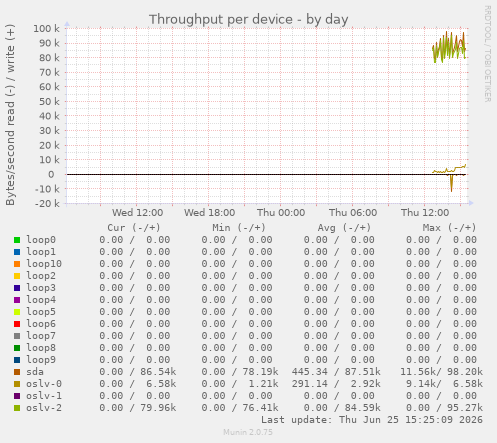Click the loop6 red legend swatch
Screen dimensions: 497x443
coord(17,324)
